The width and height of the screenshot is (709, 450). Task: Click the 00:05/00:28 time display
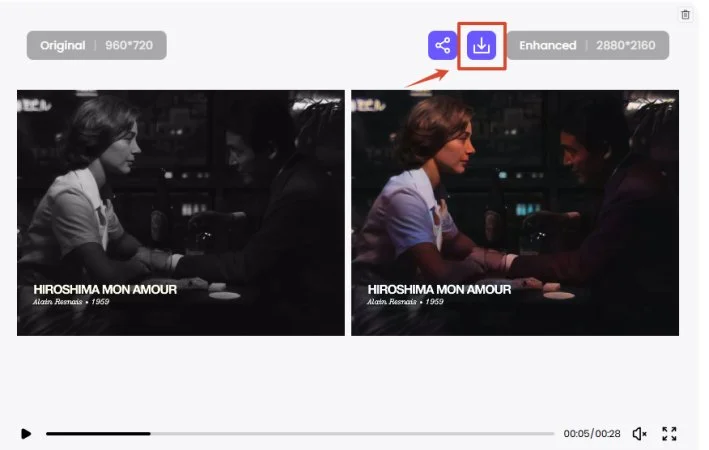[592, 434]
